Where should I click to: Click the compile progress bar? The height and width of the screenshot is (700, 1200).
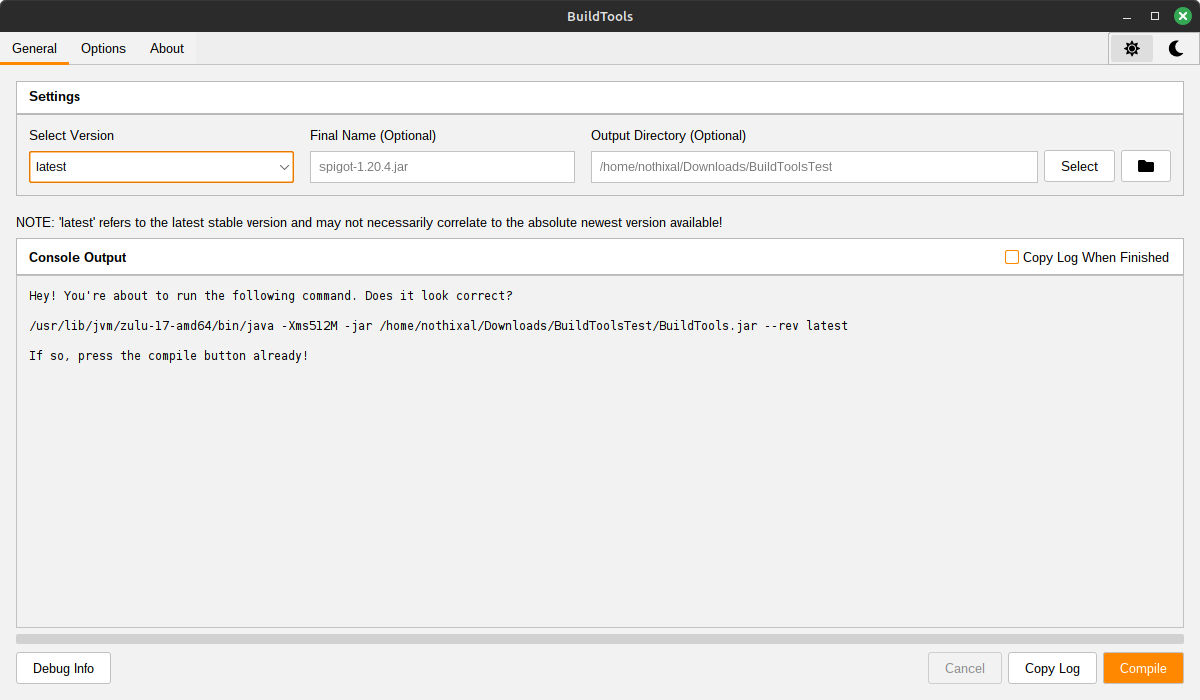(599, 638)
